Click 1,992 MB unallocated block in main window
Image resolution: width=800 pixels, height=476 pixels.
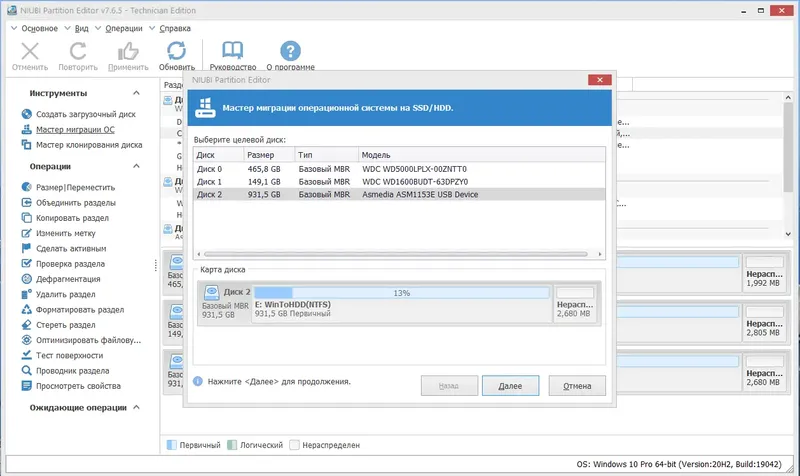(x=764, y=272)
